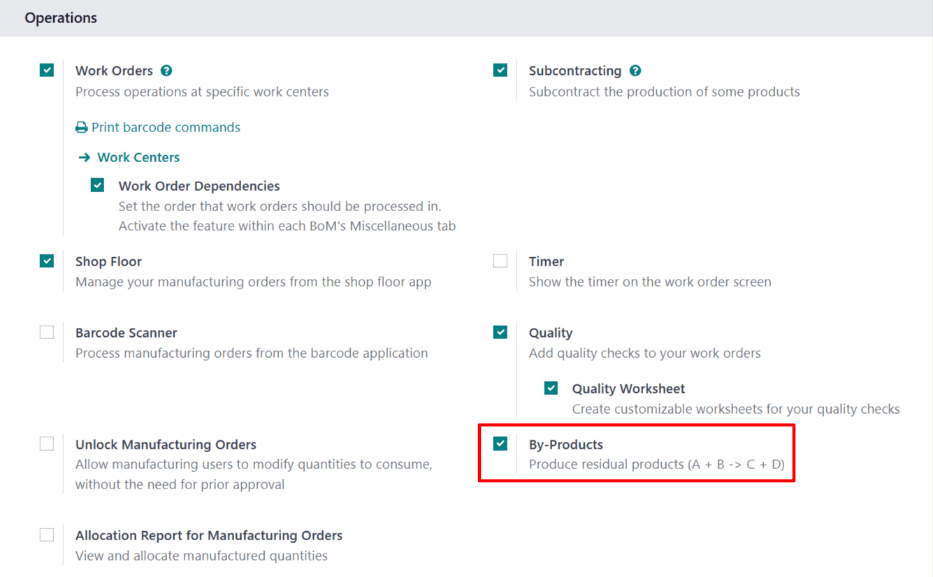Uncheck the Quality Worksheet option
The width and height of the screenshot is (933, 577).
(551, 388)
